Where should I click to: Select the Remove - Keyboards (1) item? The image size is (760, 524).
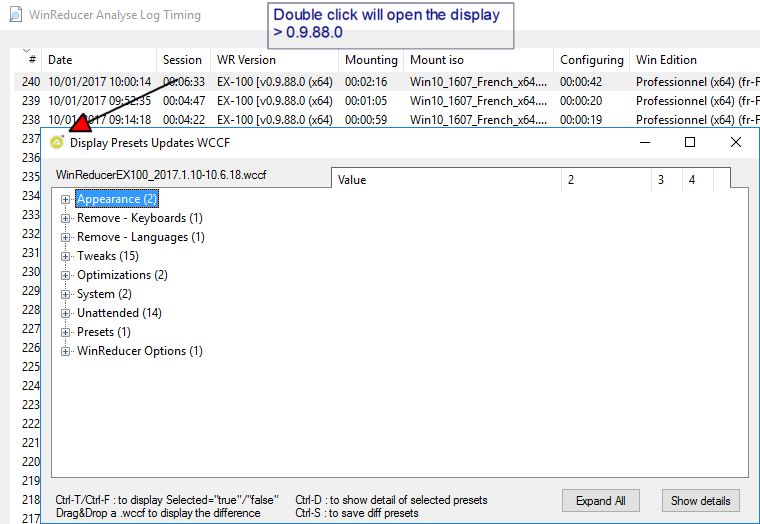coord(140,218)
